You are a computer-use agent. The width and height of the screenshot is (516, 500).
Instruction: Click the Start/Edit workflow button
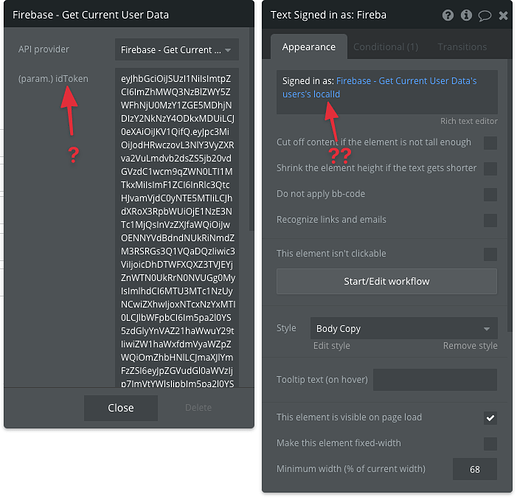pyautogui.click(x=387, y=282)
